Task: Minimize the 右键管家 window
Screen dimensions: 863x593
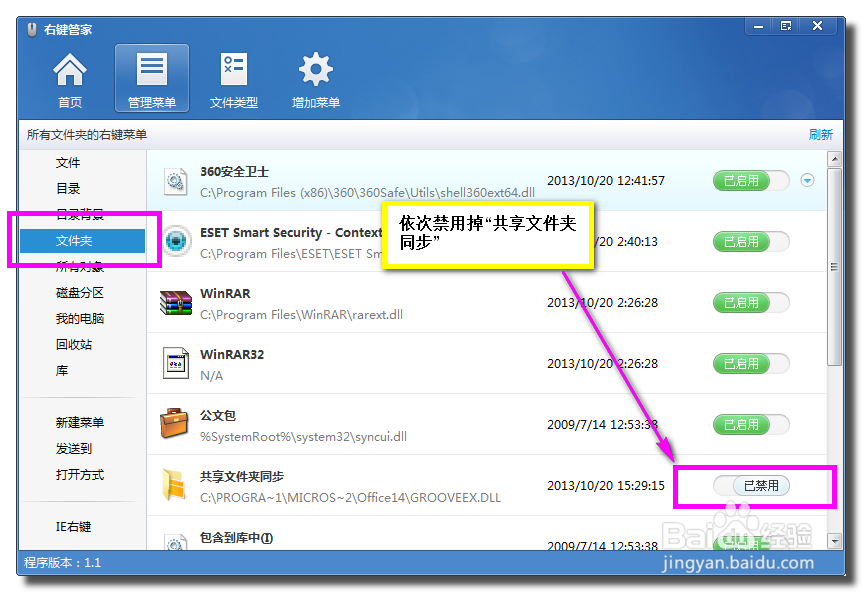Action: click(758, 26)
